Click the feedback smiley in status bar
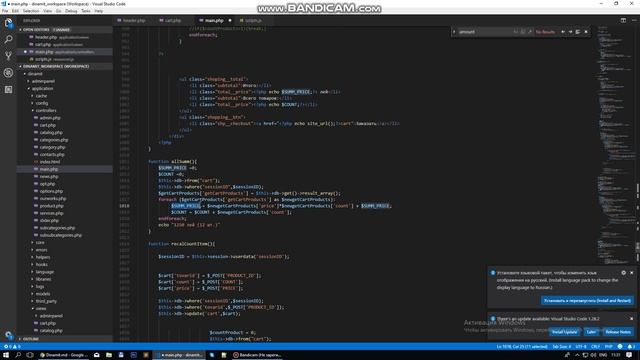The height and width of the screenshot is (360, 640). coord(620,347)
